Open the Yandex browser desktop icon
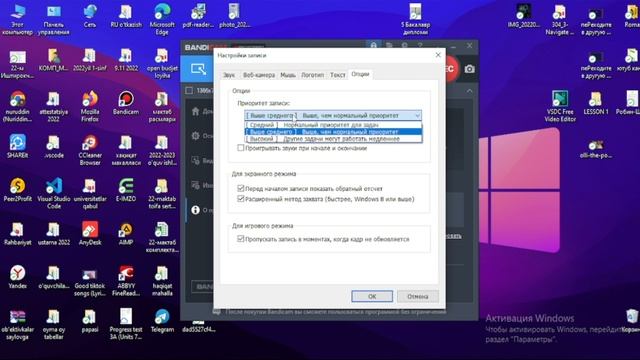 pos(18,277)
